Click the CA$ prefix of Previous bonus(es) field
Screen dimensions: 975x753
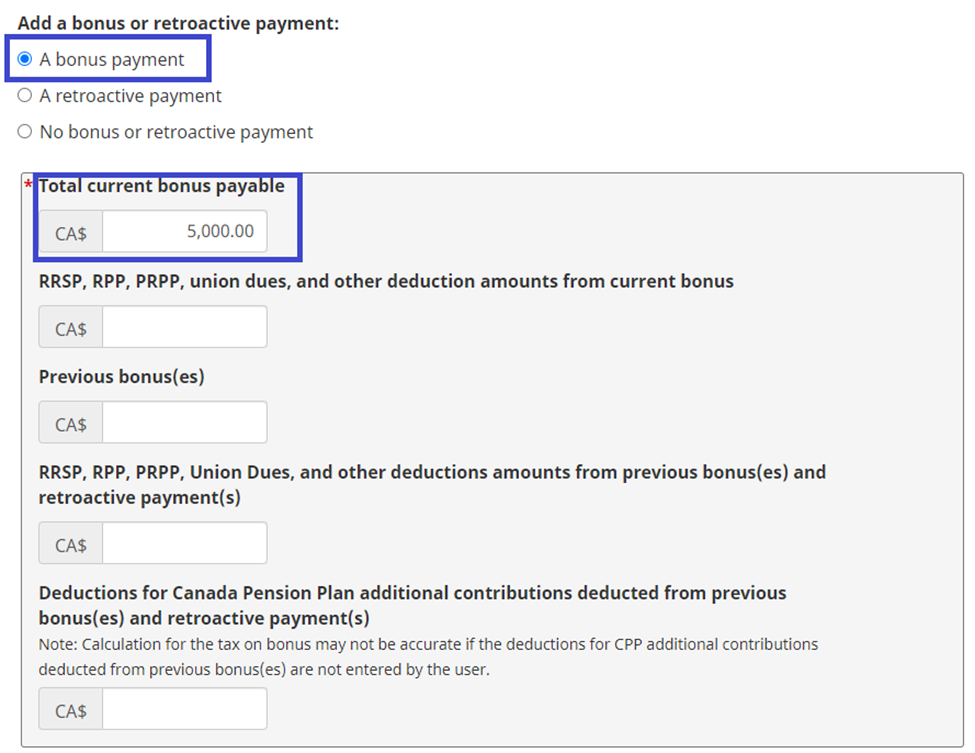point(71,424)
